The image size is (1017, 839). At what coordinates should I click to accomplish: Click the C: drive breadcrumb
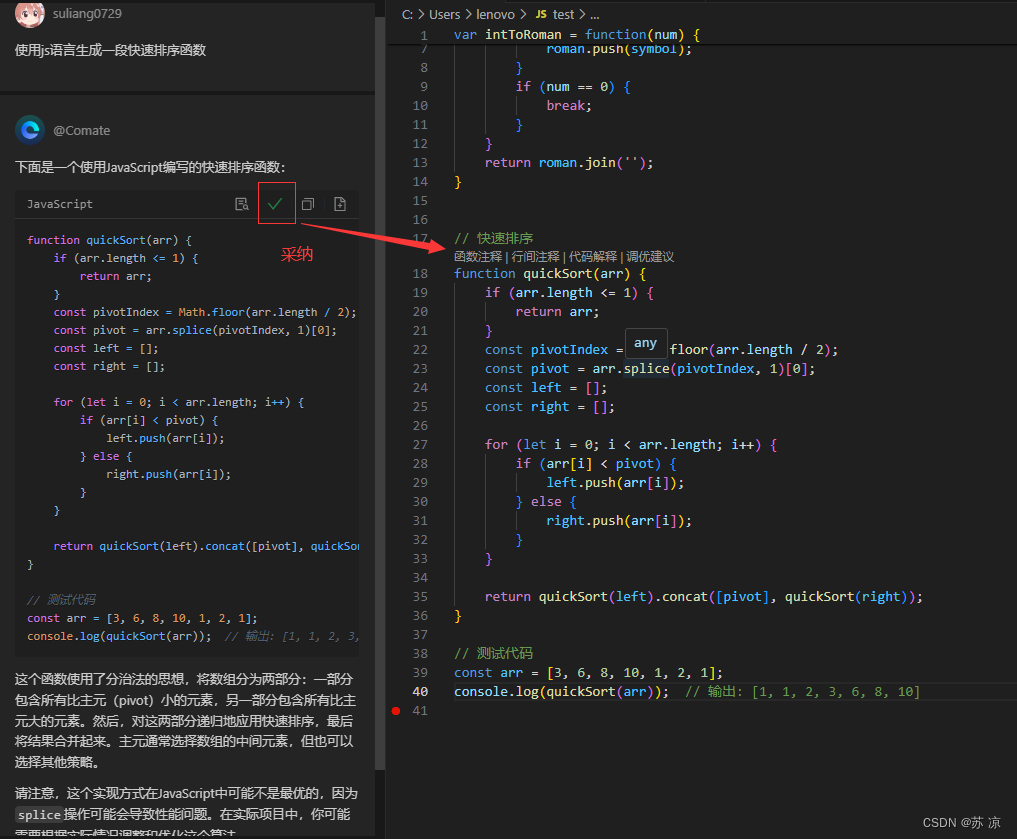click(407, 14)
